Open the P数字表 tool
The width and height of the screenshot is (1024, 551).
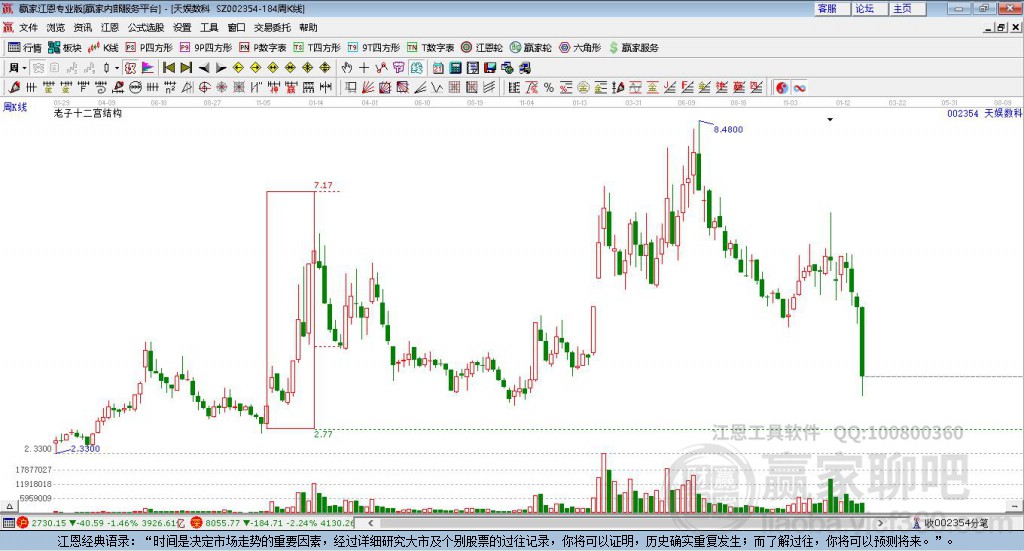(263, 48)
